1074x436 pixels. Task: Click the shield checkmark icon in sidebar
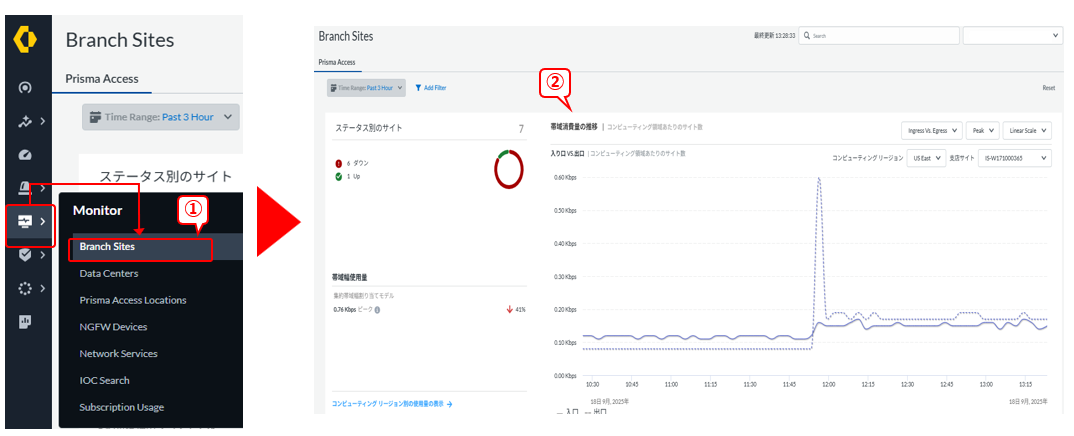pos(26,255)
